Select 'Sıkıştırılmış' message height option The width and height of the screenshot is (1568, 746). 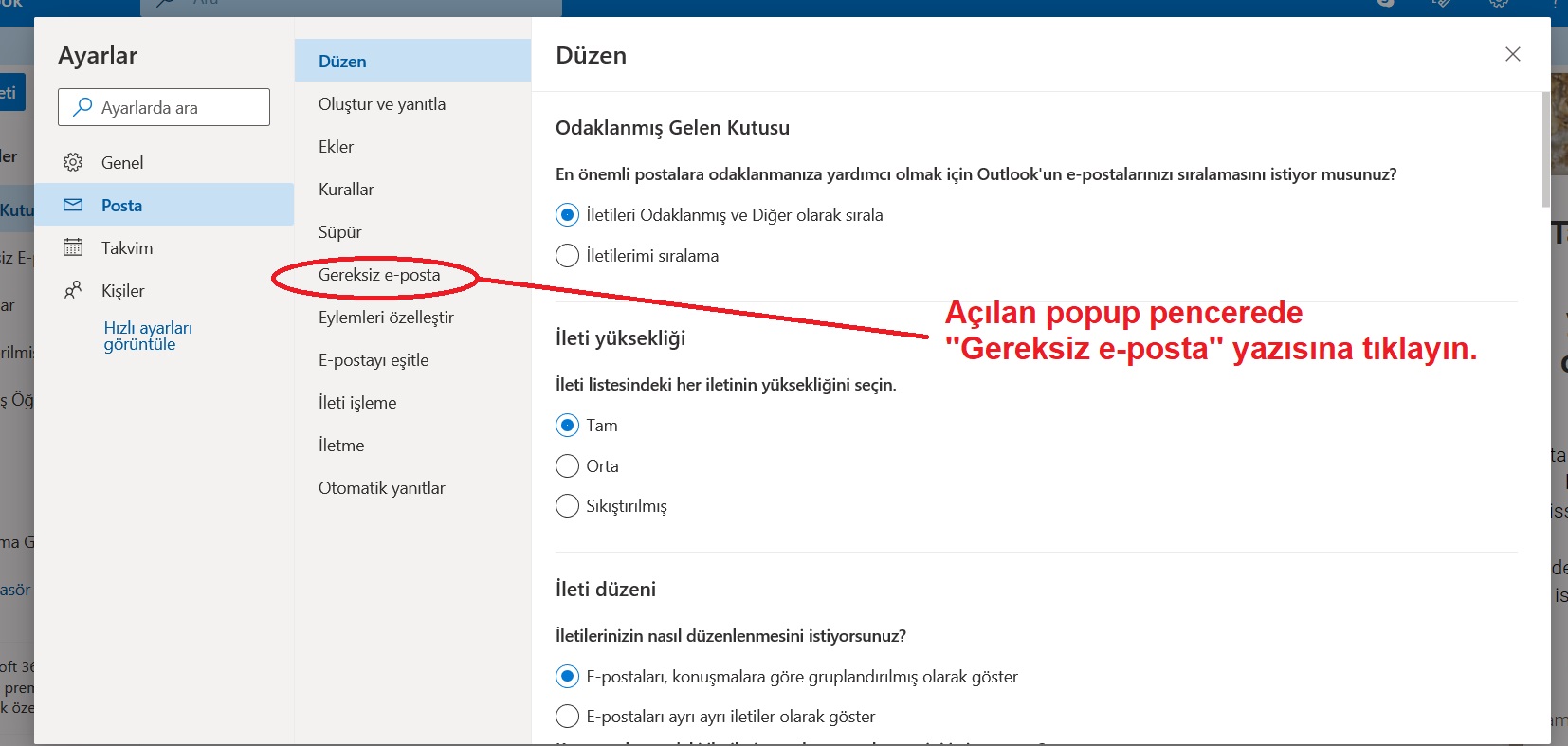(567, 506)
